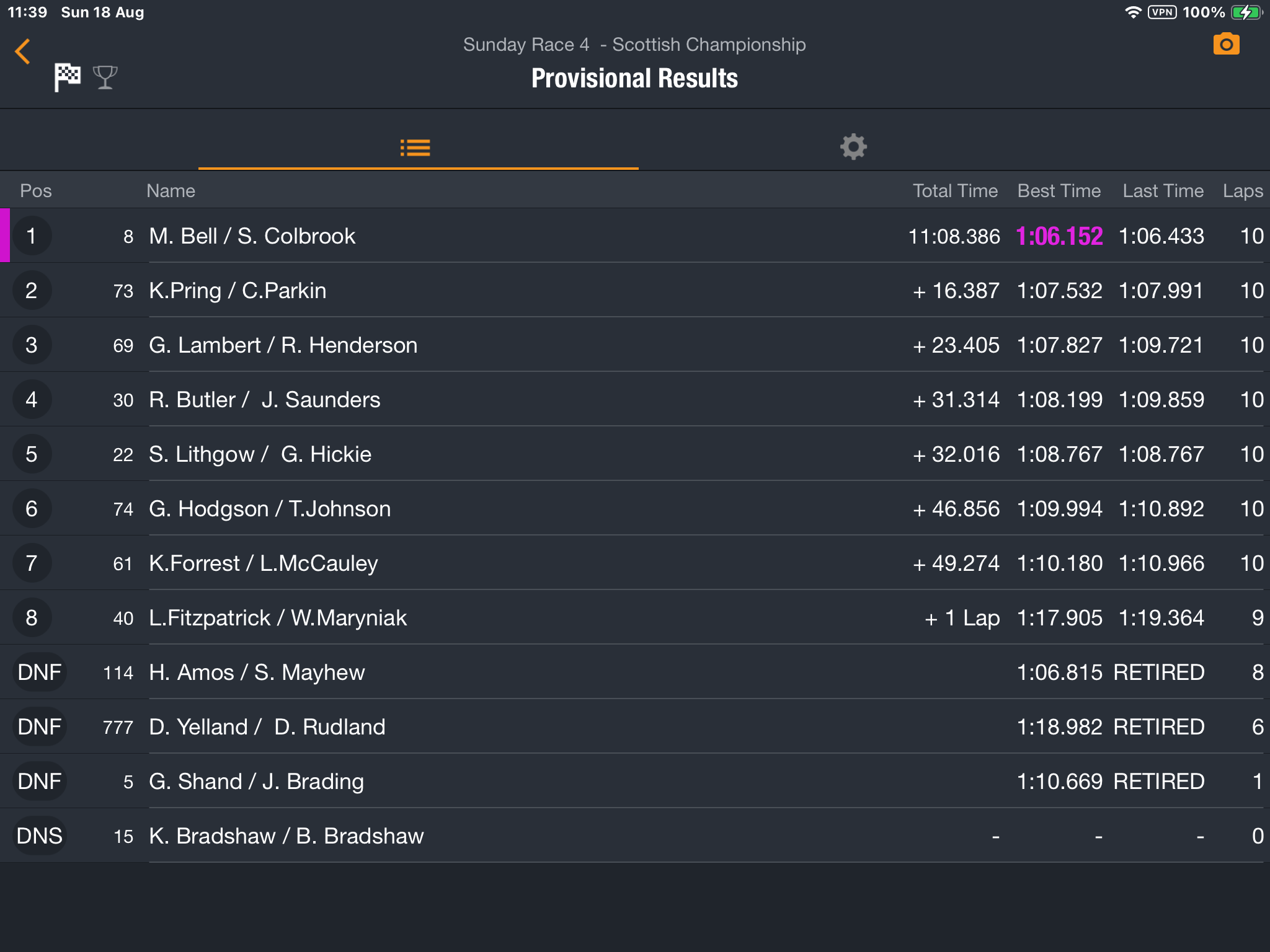Switch to the list view tab
The image size is (1270, 952).
point(415,148)
